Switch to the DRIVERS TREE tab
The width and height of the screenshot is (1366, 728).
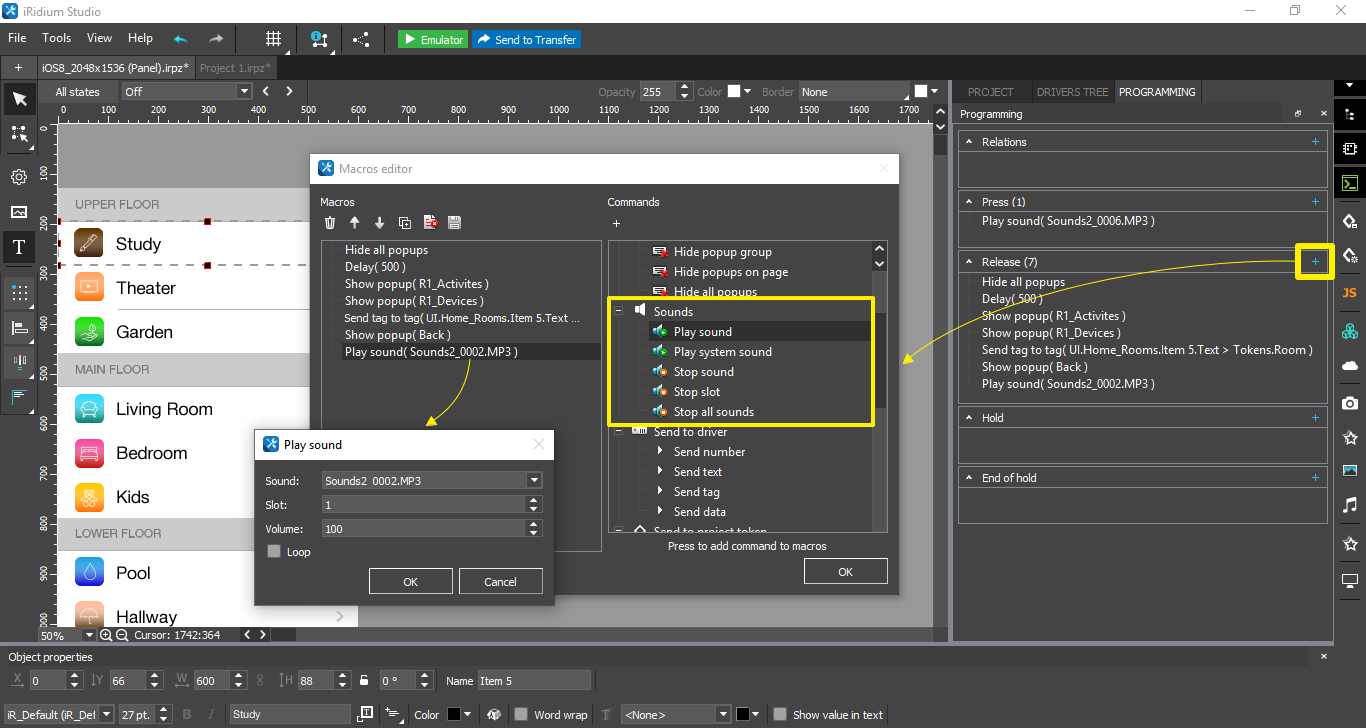(1072, 92)
